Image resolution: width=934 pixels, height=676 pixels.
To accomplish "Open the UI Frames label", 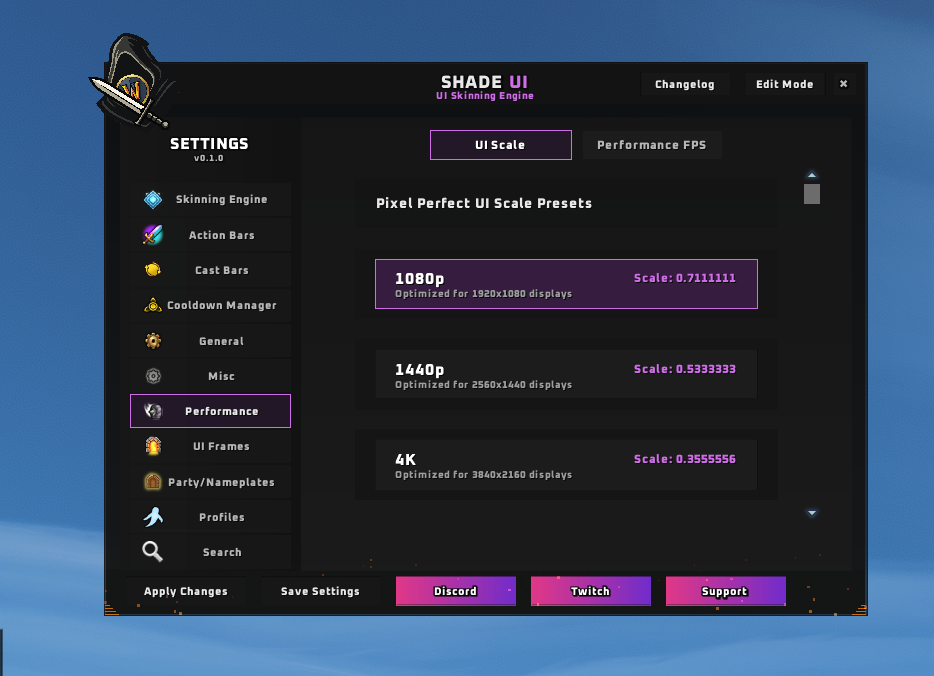I will pos(222,447).
